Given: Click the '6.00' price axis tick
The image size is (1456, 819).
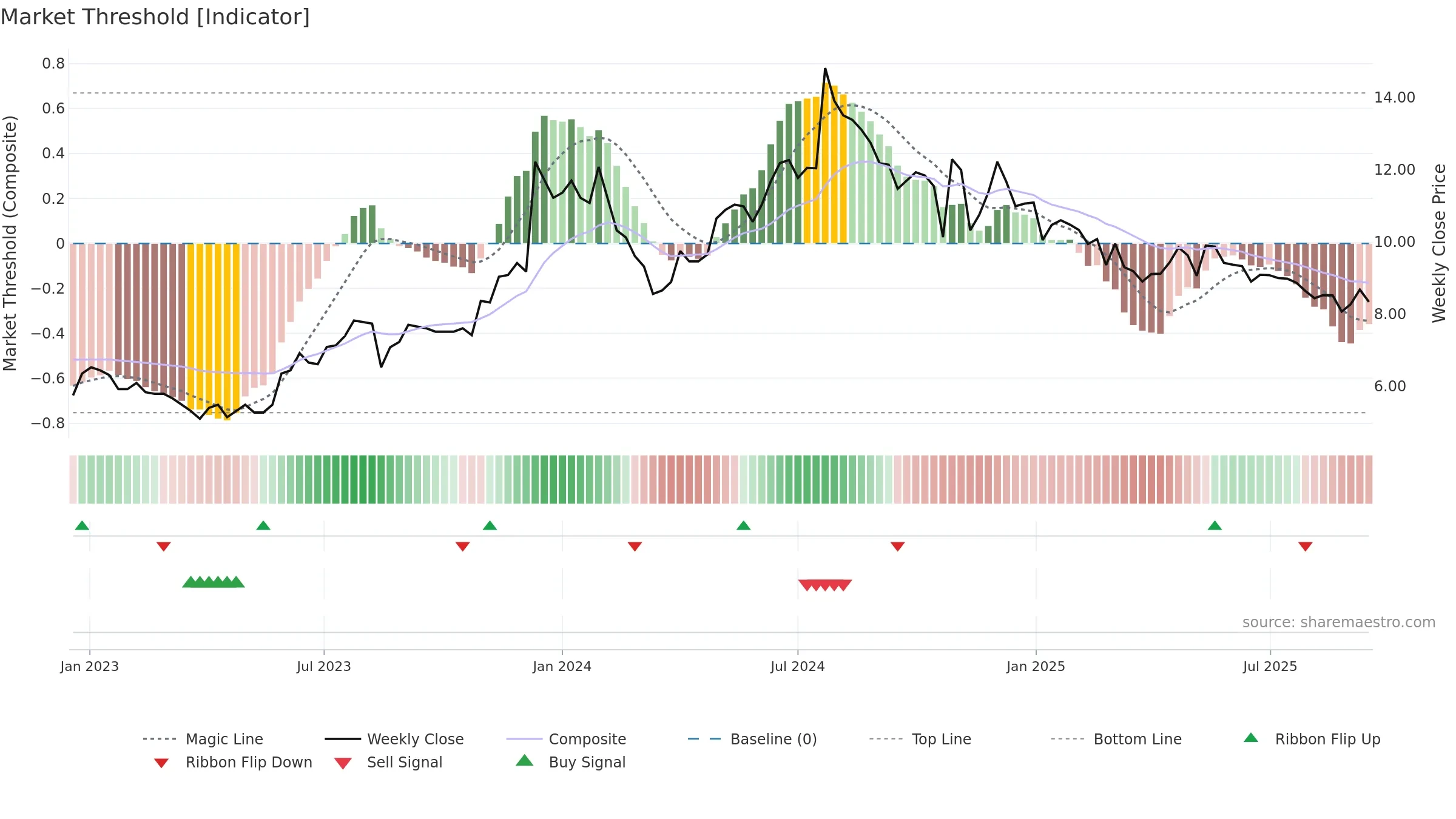Looking at the screenshot, I should point(1390,386).
